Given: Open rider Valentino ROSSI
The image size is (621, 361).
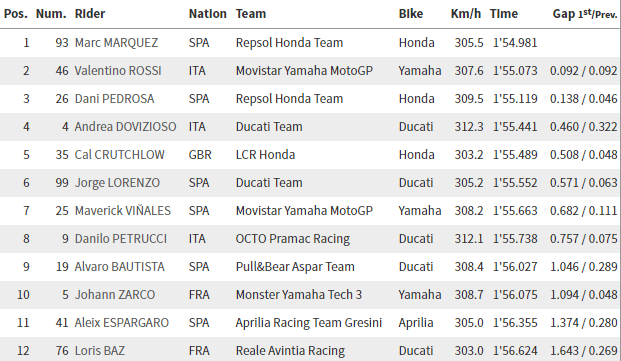Looking at the screenshot, I should click(118, 71).
